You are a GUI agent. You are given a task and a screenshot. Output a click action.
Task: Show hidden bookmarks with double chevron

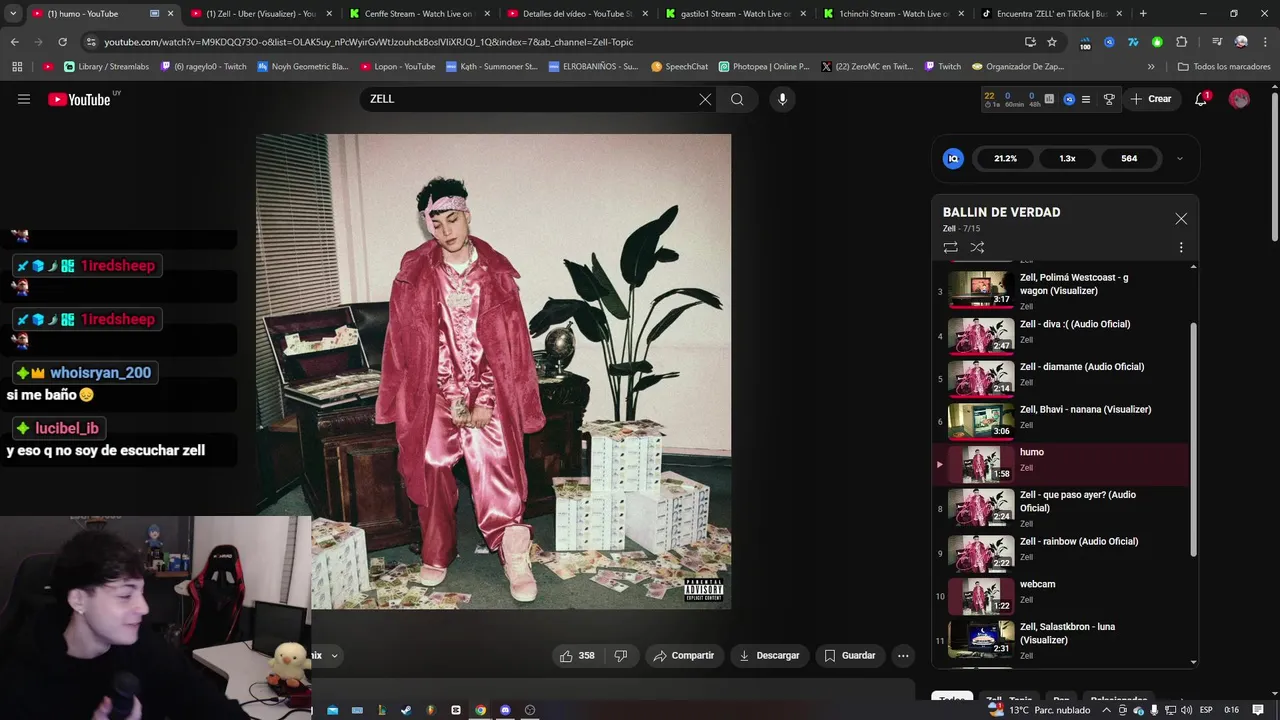coord(1151,66)
